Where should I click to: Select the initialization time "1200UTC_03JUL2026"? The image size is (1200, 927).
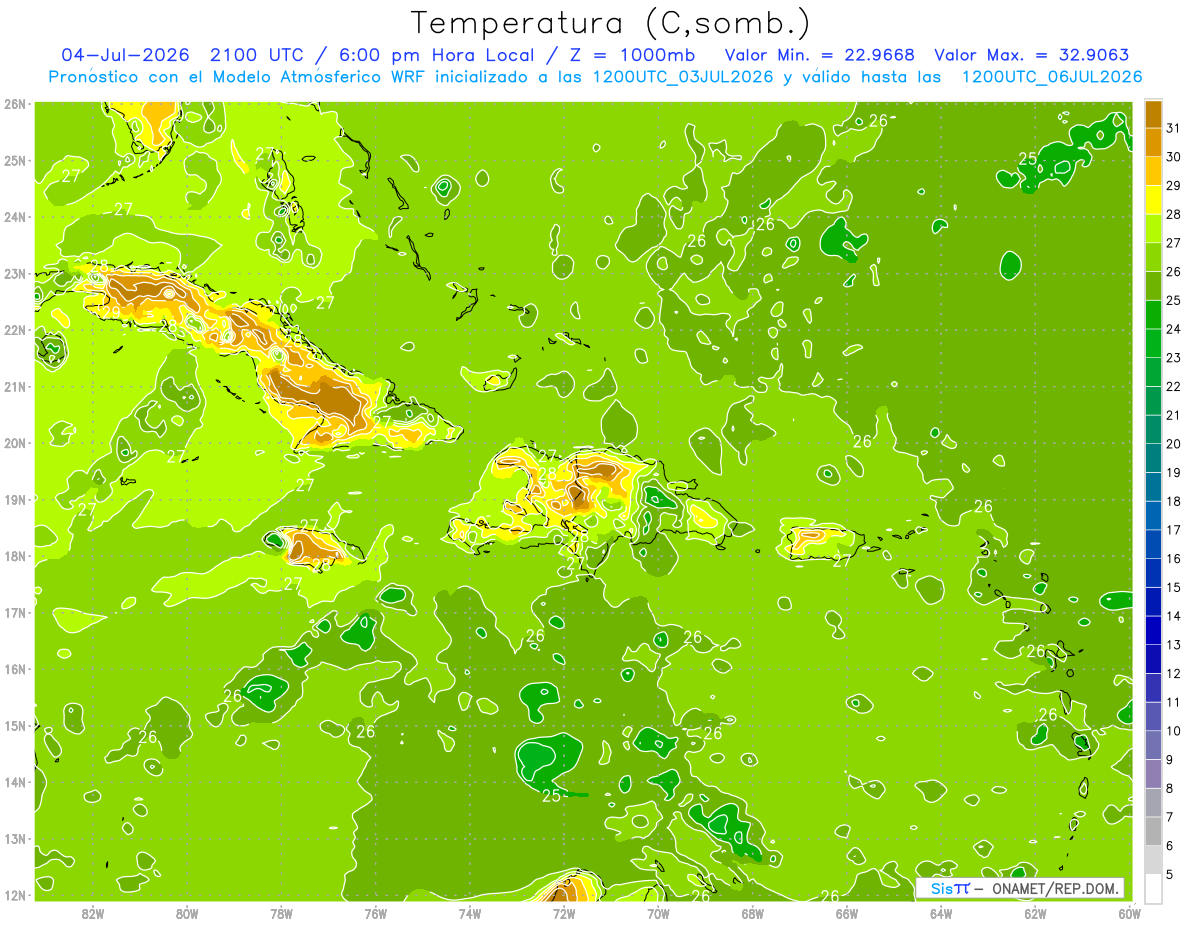tap(681, 76)
